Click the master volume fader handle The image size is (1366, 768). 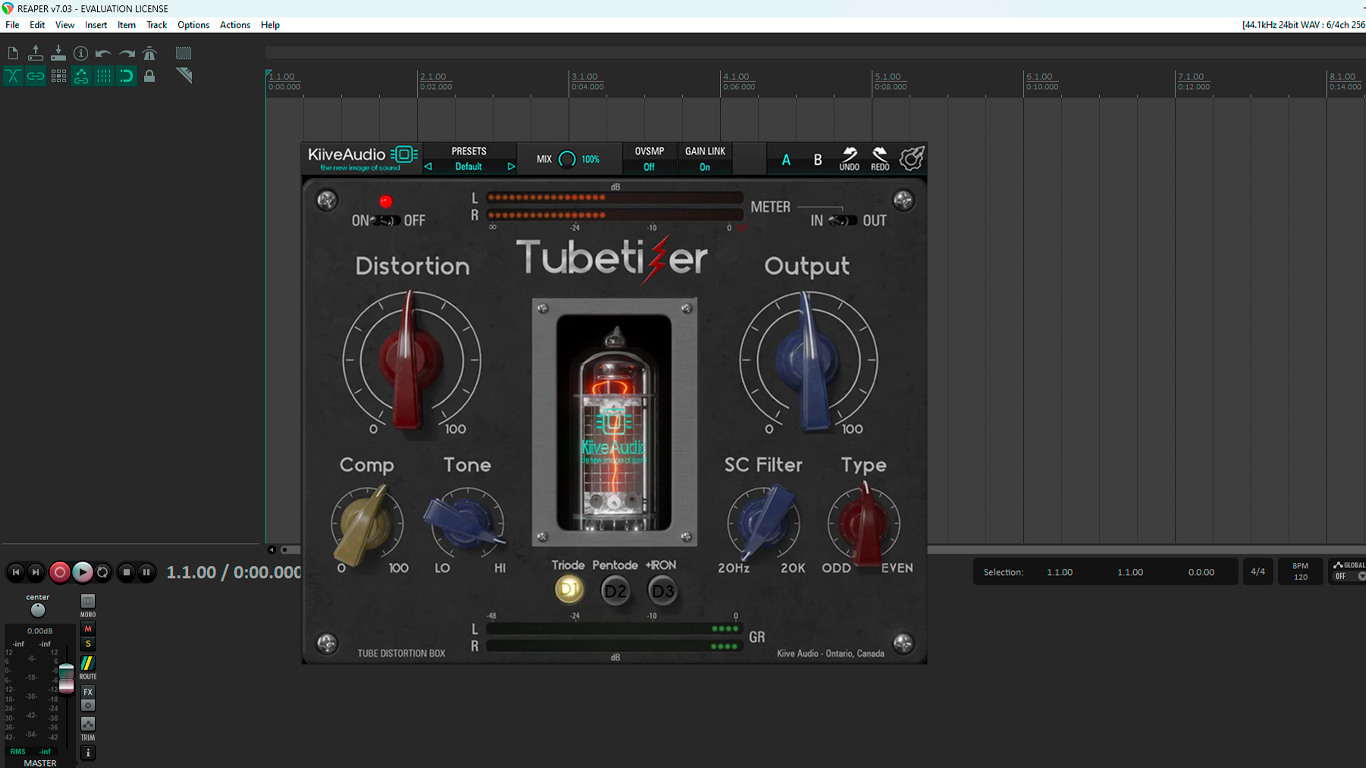tap(66, 677)
